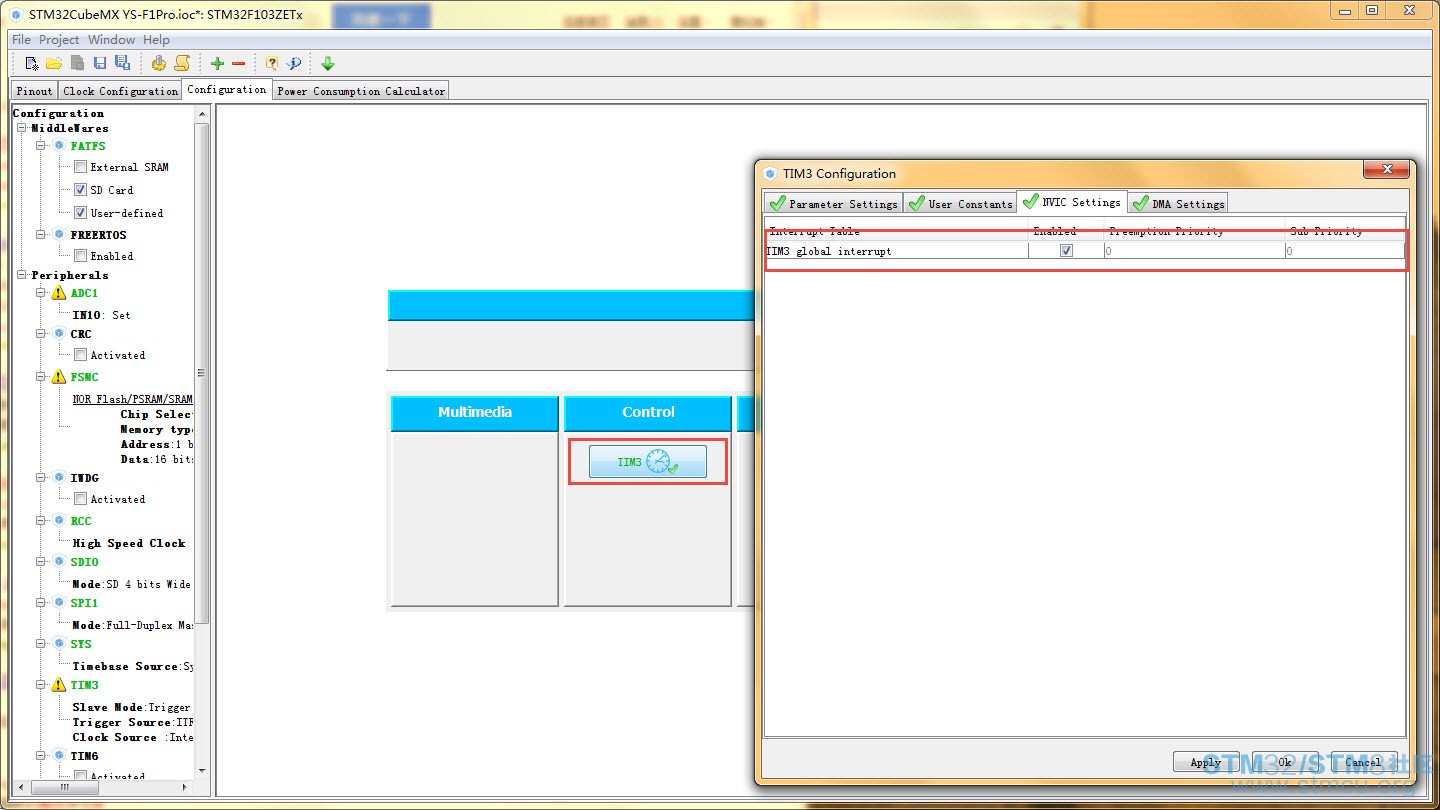This screenshot has height=810, width=1440.
Task: Click the red minus toolbar icon
Action: pyautogui.click(x=238, y=63)
